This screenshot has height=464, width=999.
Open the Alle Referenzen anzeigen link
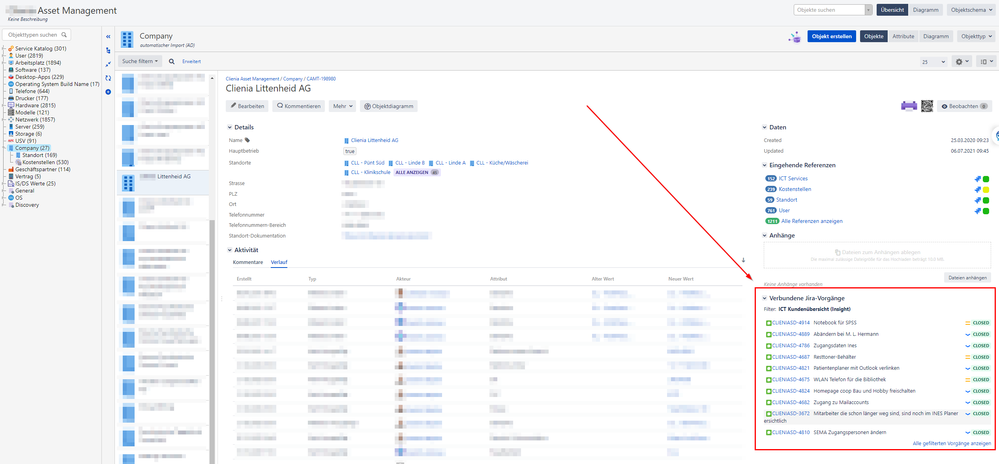[x=812, y=221]
